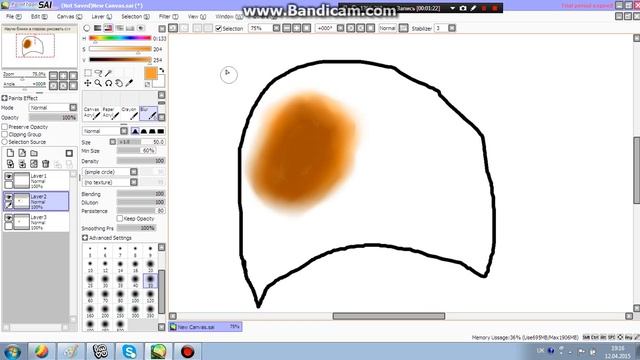Choose the softest brush edge shape
640x360 pixels.
tap(135, 131)
